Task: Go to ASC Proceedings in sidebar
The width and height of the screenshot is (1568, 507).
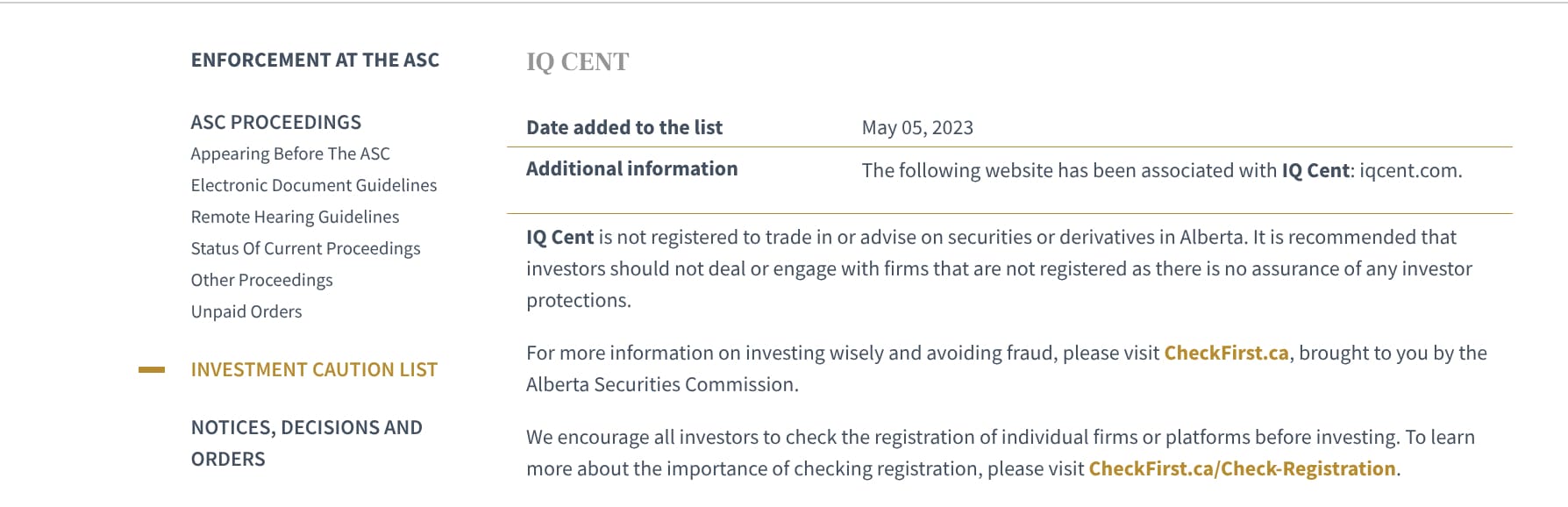Action: (x=276, y=122)
